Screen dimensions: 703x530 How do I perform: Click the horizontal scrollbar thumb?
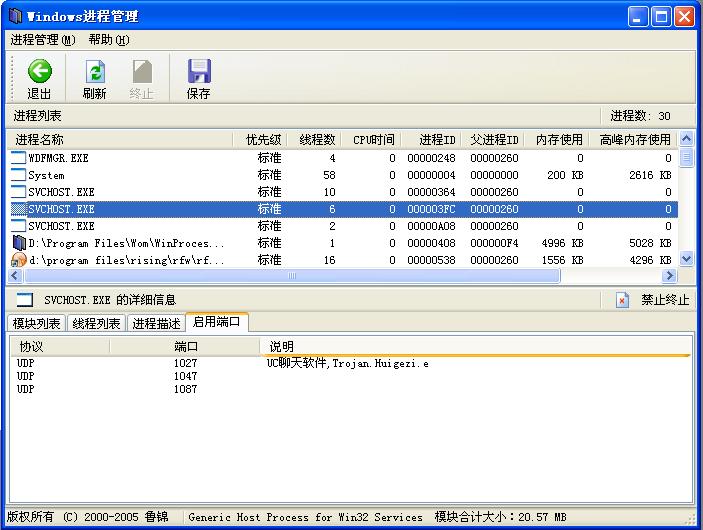pyautogui.click(x=292, y=275)
